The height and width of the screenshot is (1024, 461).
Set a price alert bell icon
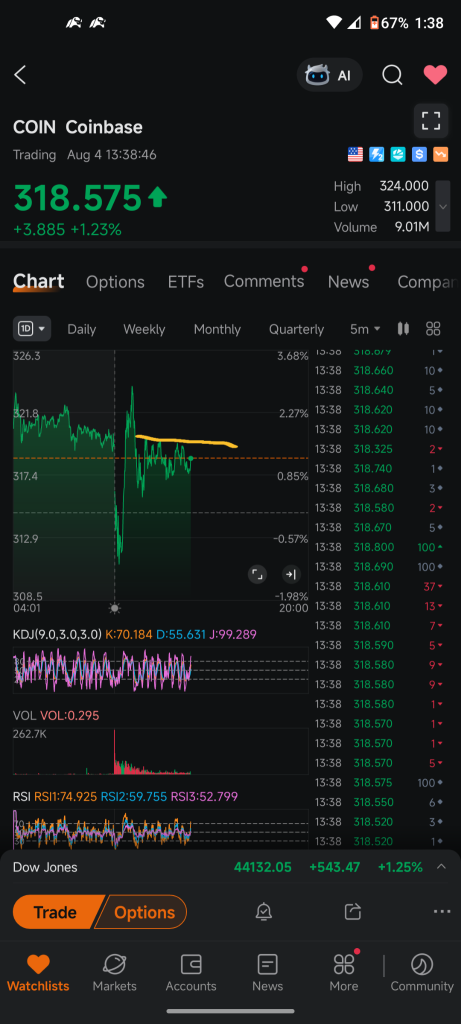pos(264,912)
